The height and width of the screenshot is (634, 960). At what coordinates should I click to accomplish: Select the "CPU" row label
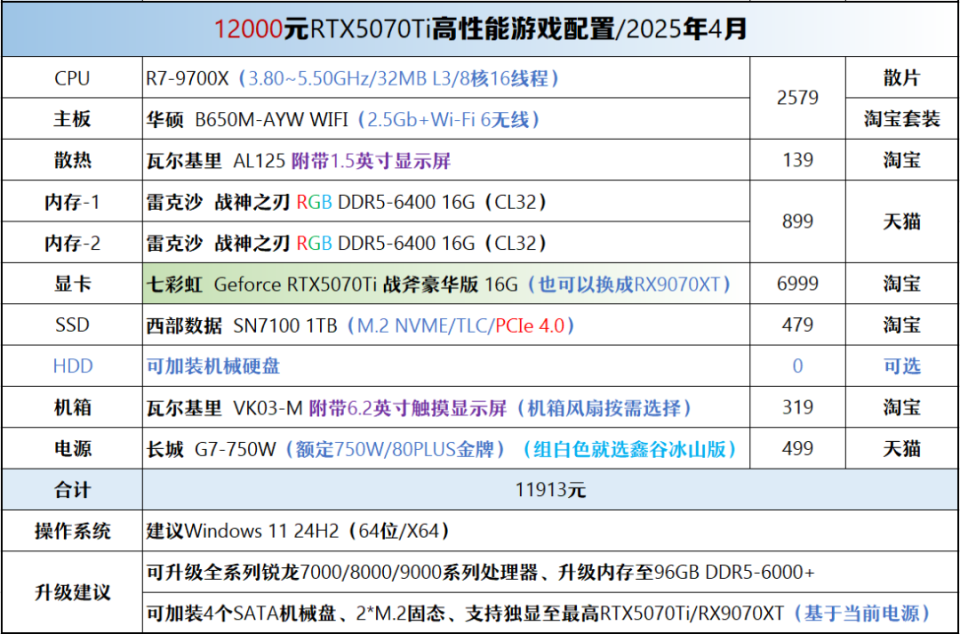point(72,78)
